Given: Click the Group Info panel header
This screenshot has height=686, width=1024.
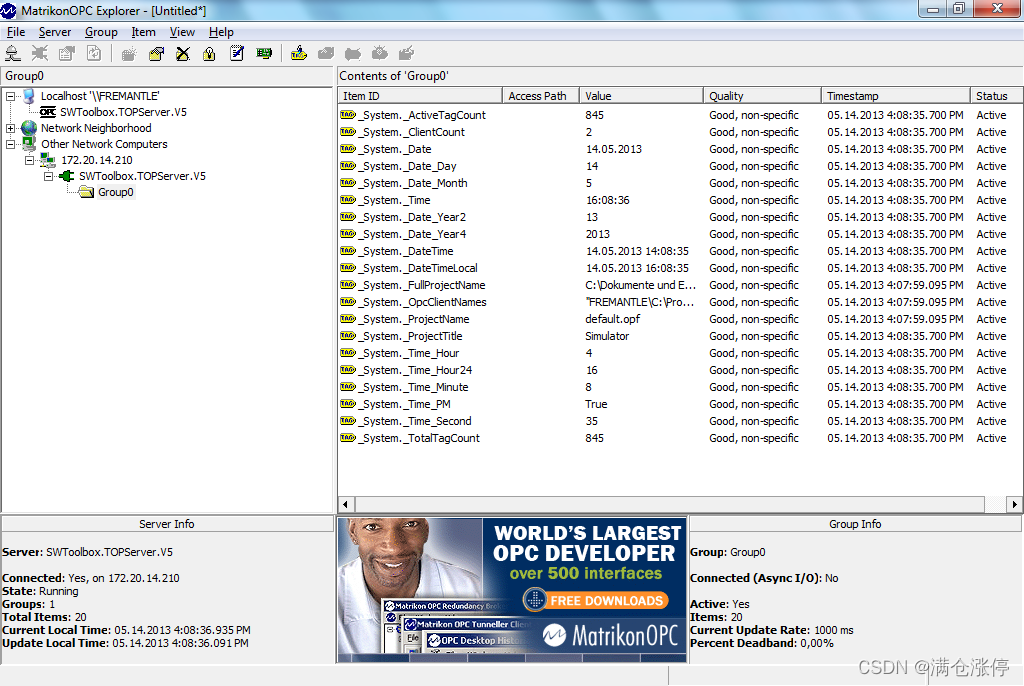Looking at the screenshot, I should 855,524.
